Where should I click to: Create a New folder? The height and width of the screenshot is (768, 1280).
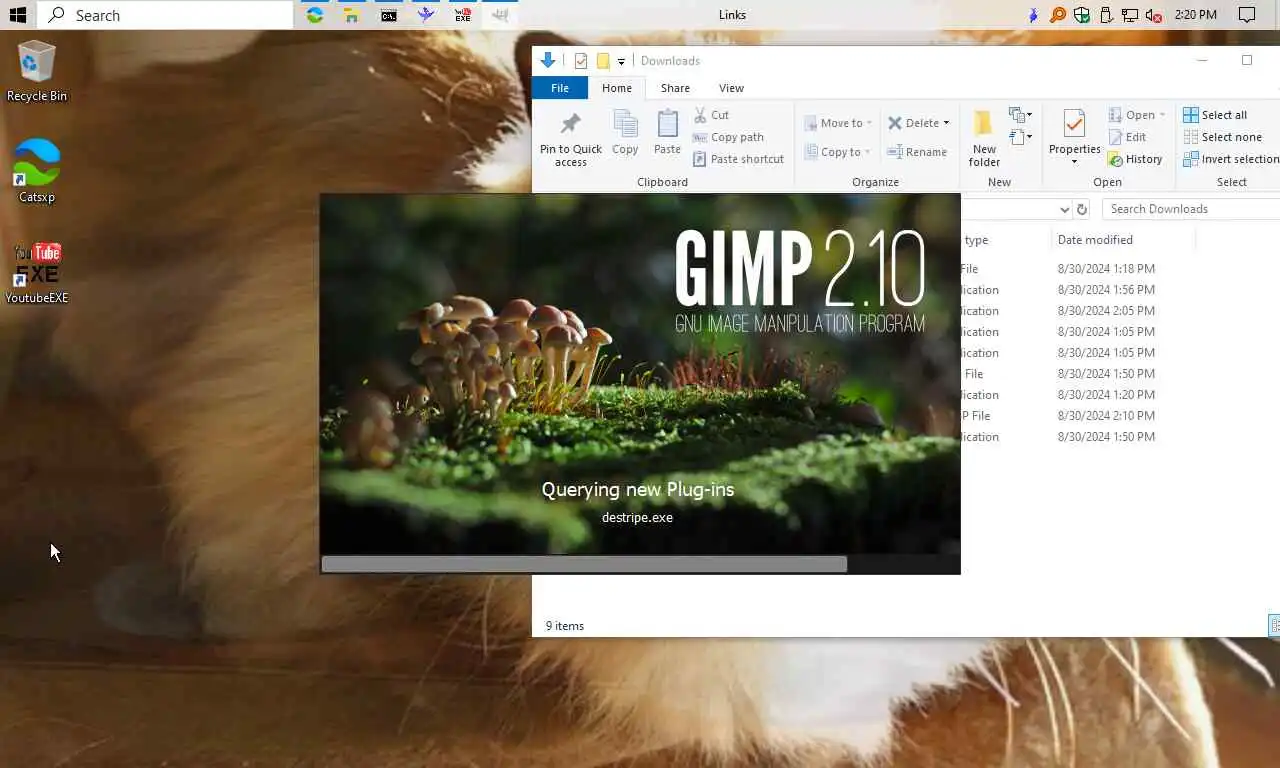984,139
